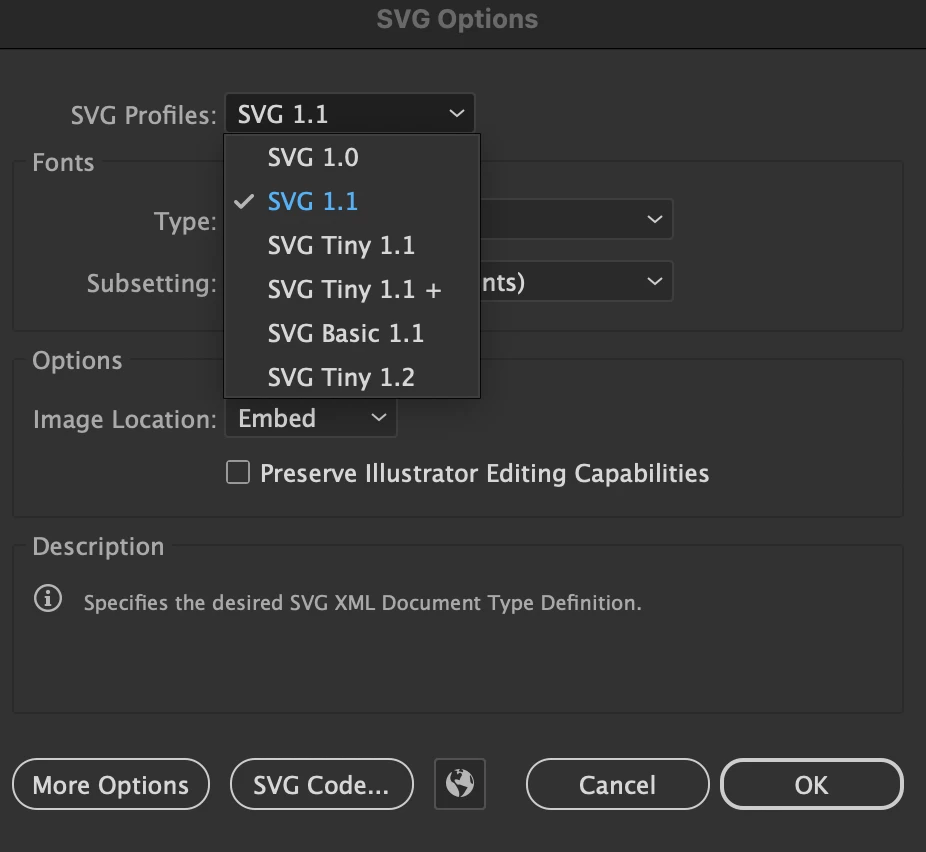Open the Image Location Embed dropdown
The height and width of the screenshot is (852, 926).
point(311,418)
